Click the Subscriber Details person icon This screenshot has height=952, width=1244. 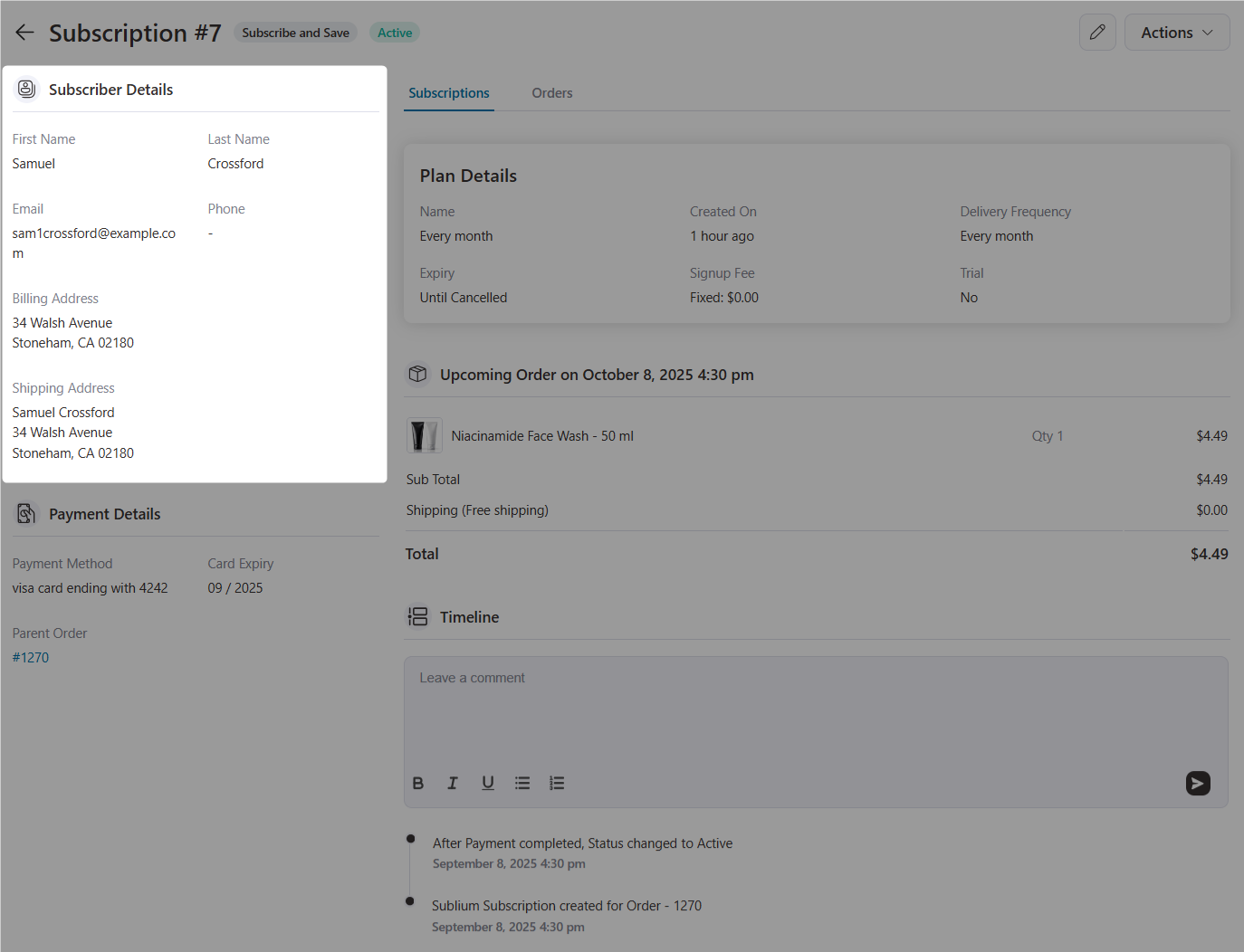[26, 89]
